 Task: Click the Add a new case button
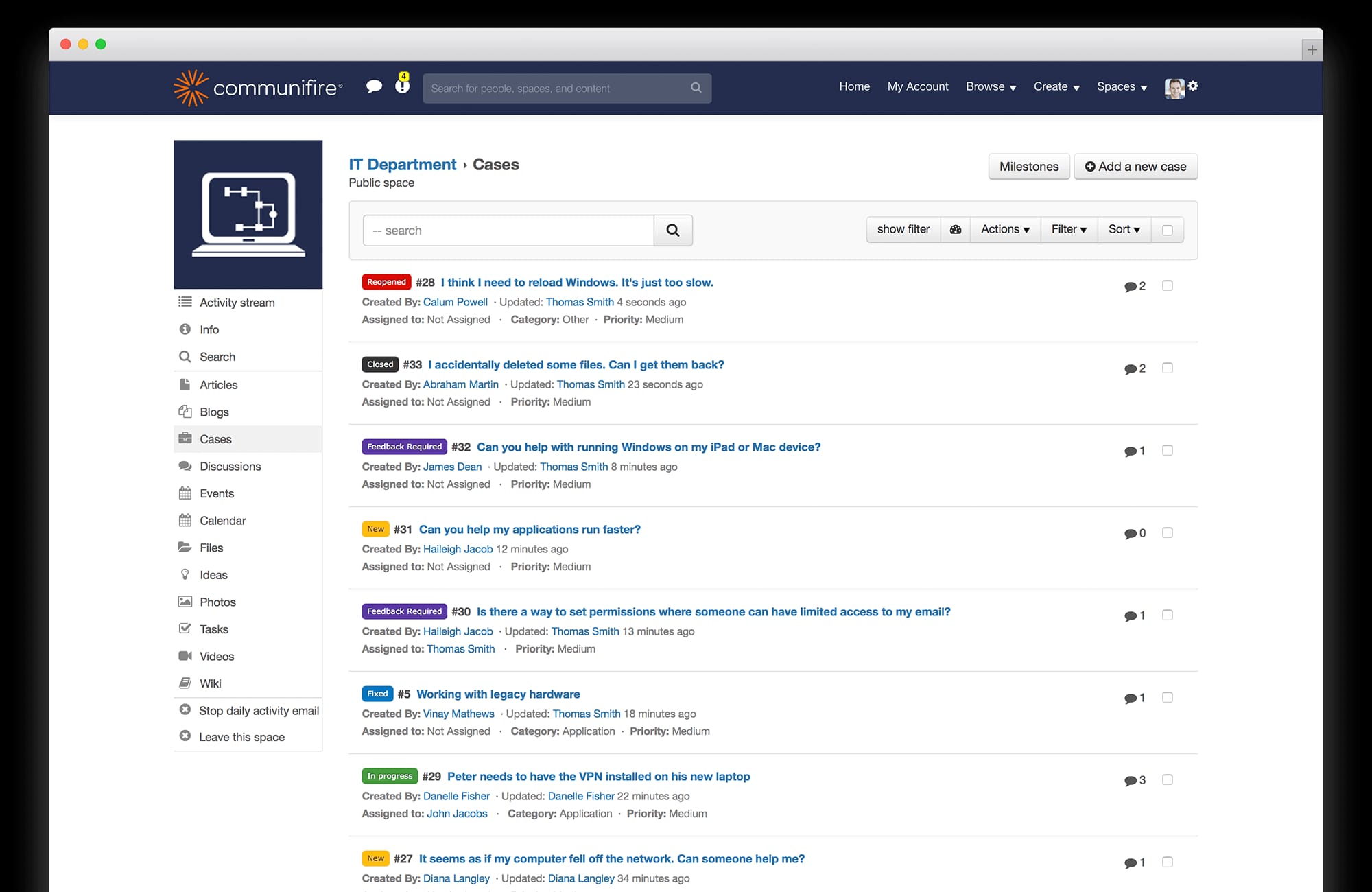tap(1135, 166)
